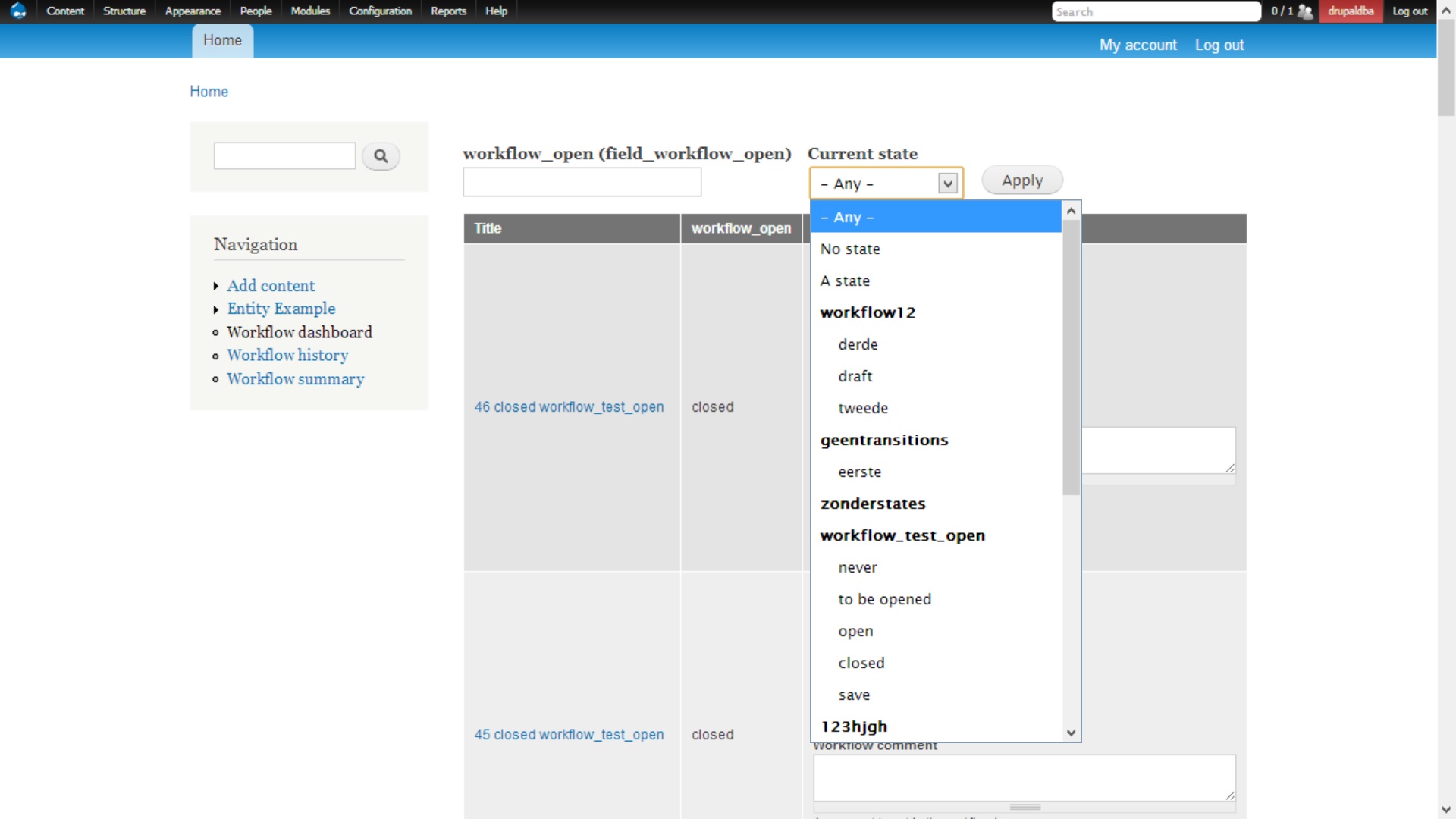The image size is (1456, 819).
Task: Select "closed" under workflow_test_open in the list
Action: (x=861, y=662)
